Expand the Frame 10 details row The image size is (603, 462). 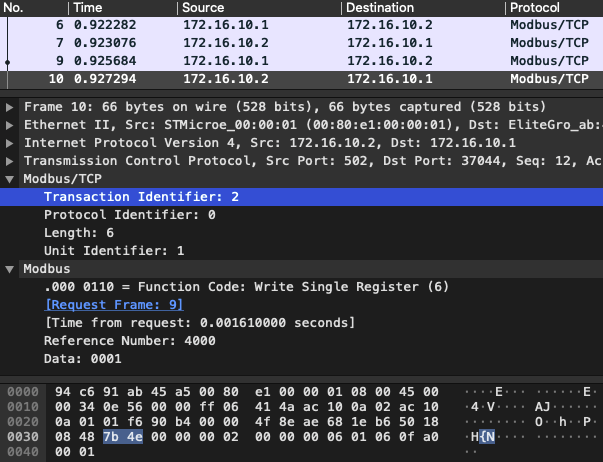pos(10,107)
